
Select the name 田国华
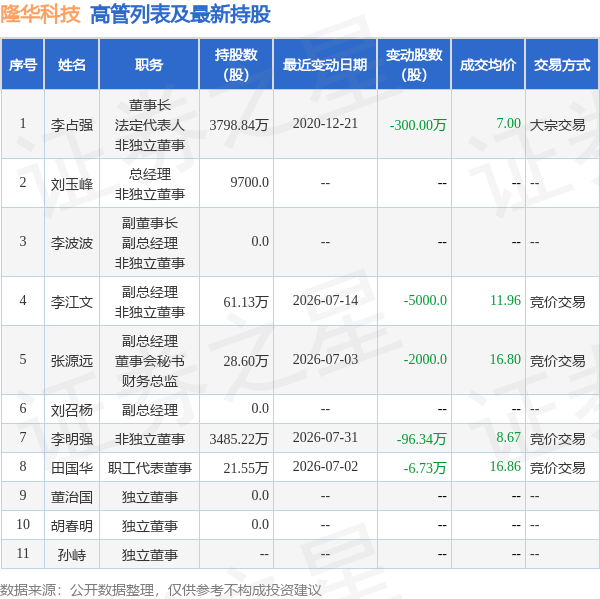click(72, 468)
